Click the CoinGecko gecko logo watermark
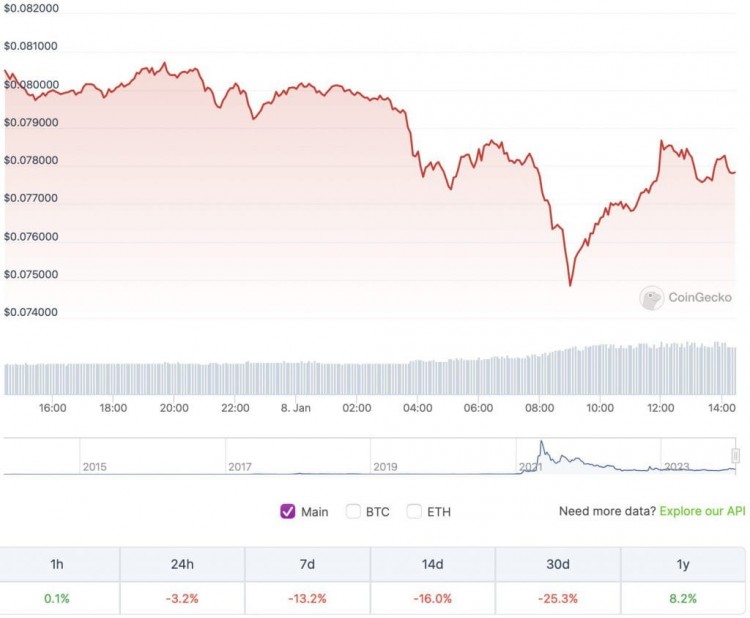The height and width of the screenshot is (618, 750). pyautogui.click(x=652, y=298)
